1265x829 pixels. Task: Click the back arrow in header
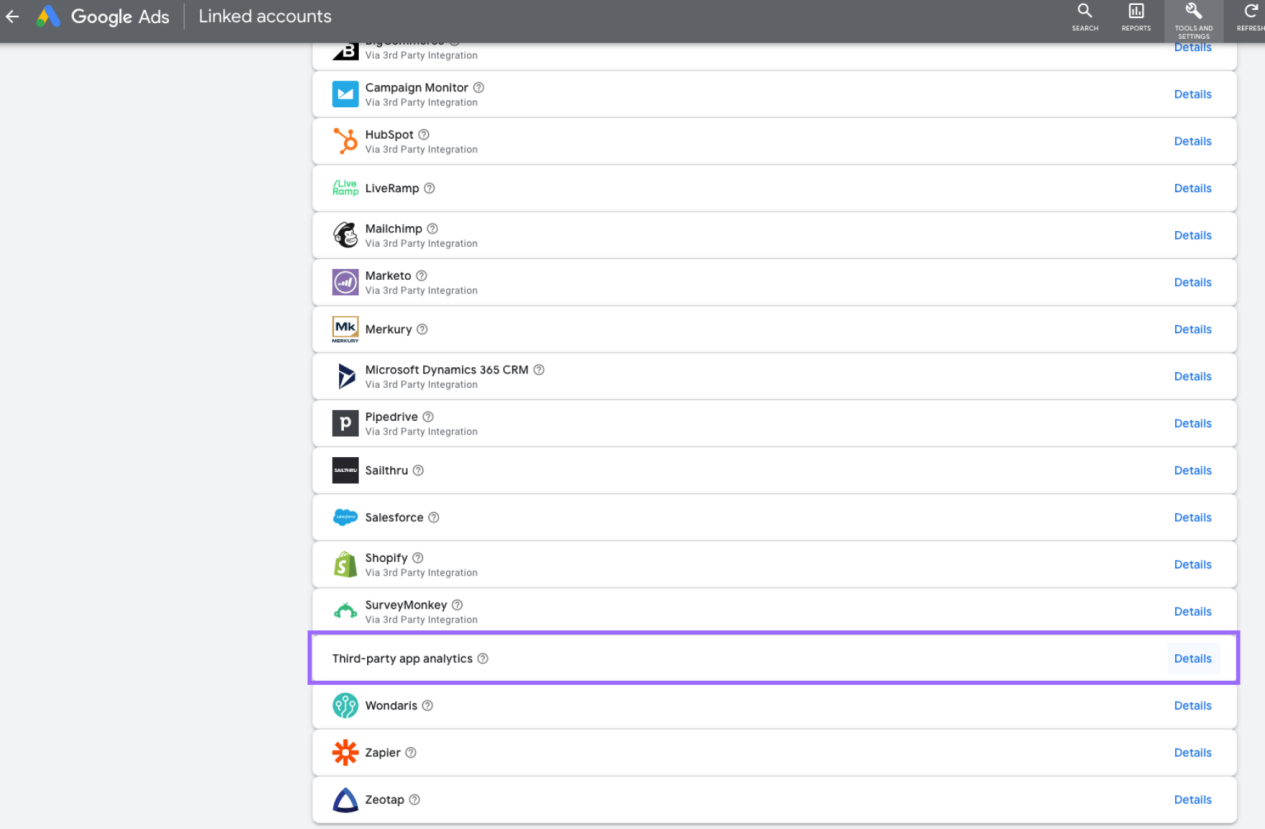pos(13,17)
